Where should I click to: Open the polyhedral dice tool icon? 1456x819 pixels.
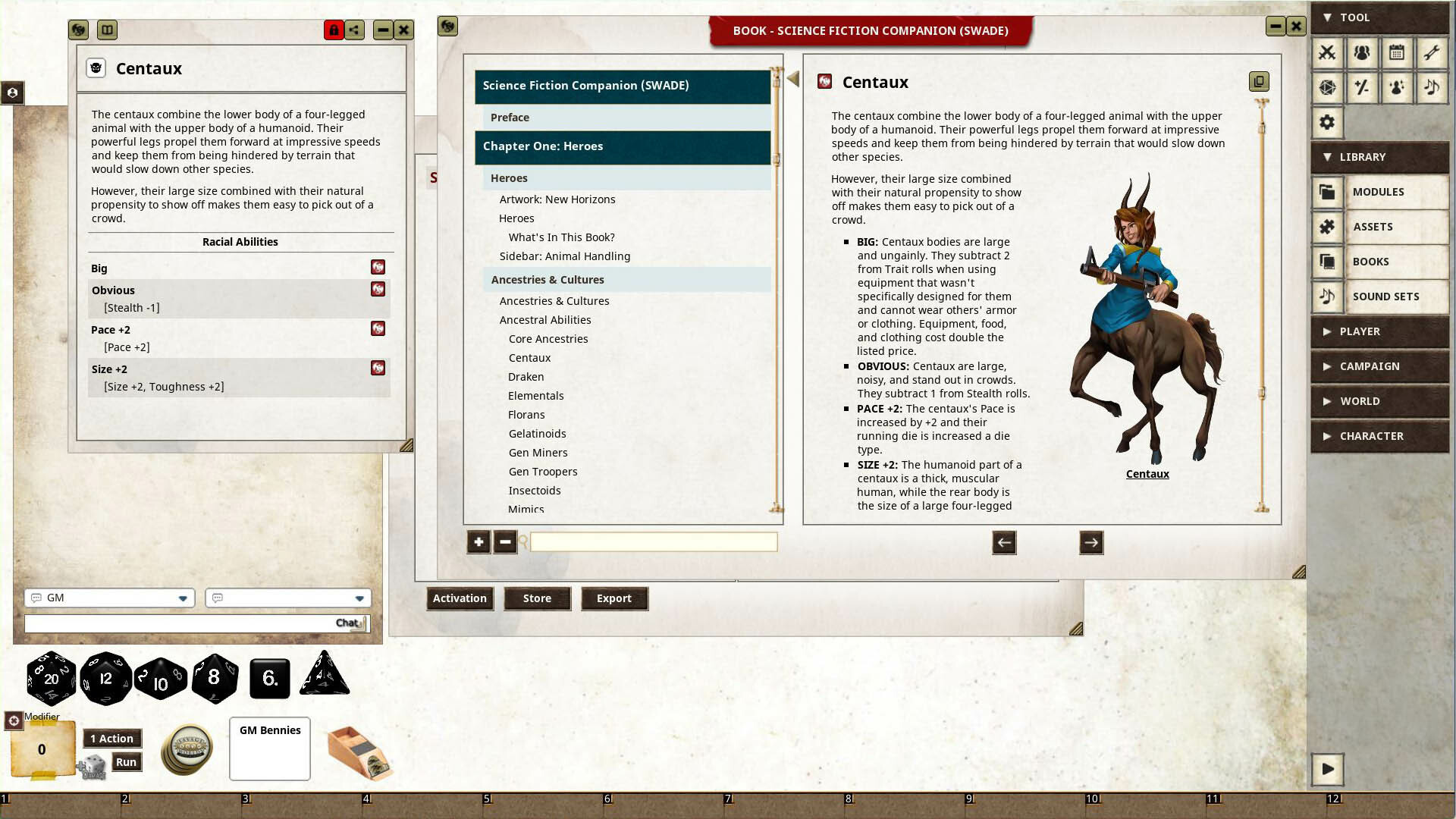pos(1328,88)
